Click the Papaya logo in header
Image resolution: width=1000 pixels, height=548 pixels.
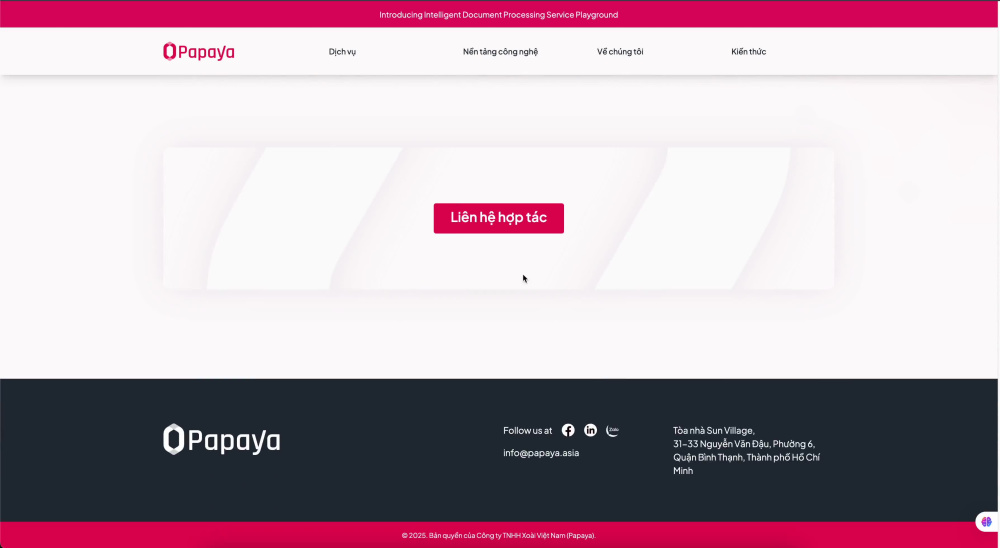pyautogui.click(x=198, y=52)
